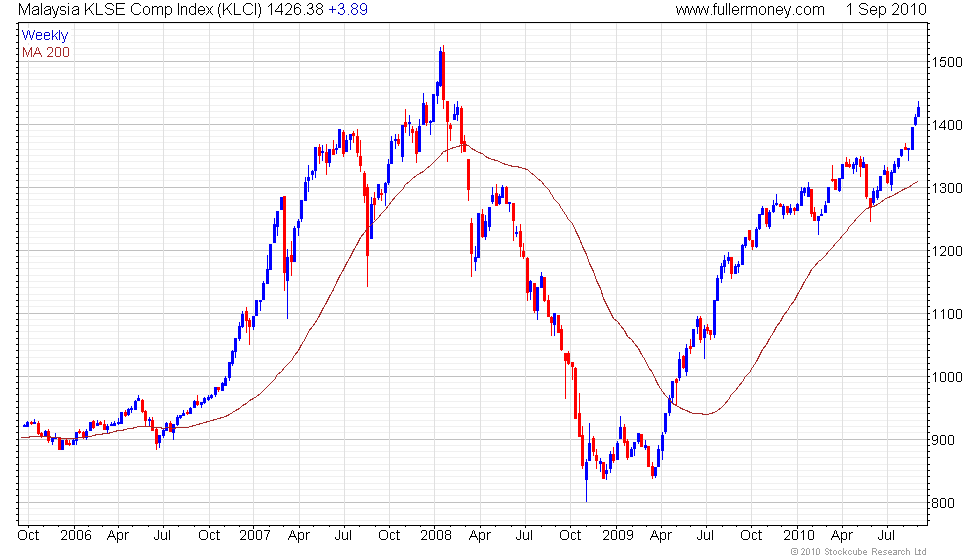Click the 2010 year label on time axis

799,536
